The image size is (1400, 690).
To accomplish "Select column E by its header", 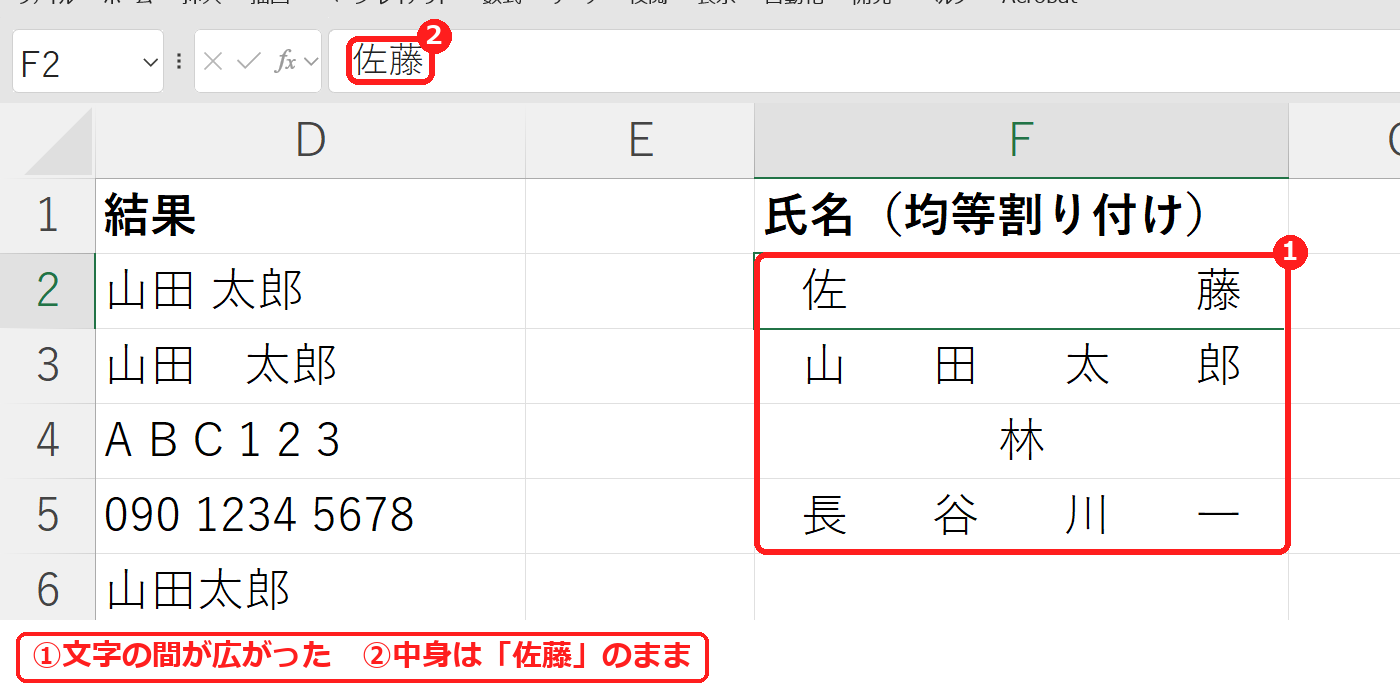I will point(640,141).
